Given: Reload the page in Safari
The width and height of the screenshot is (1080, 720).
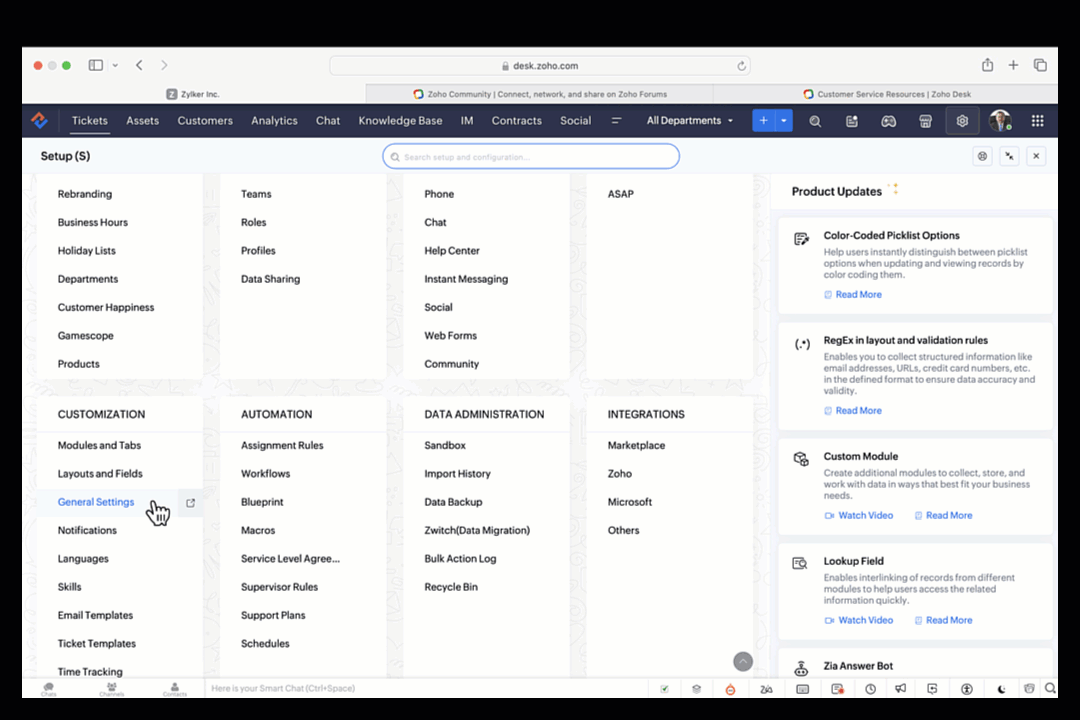Looking at the screenshot, I should click(x=741, y=66).
